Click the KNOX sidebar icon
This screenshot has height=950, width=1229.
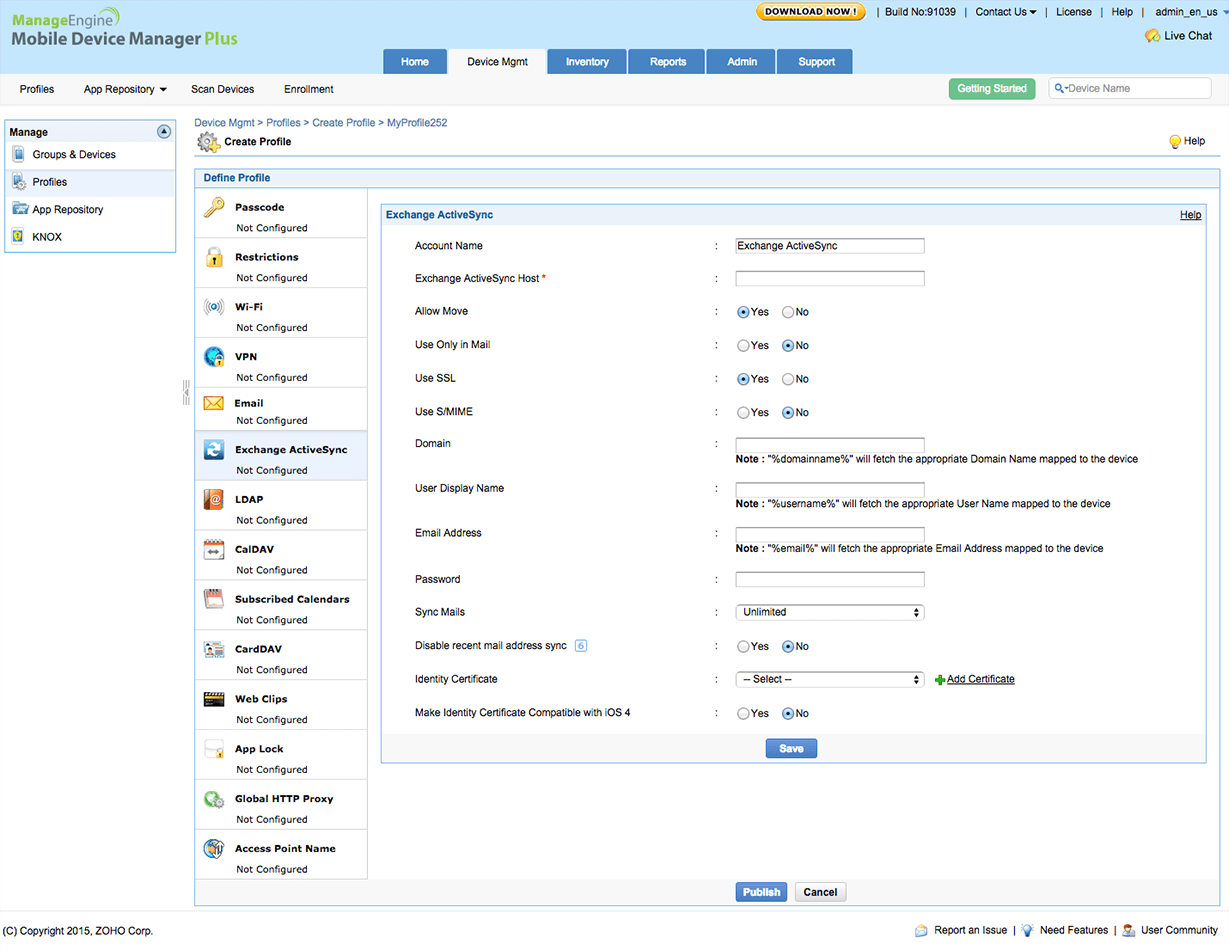19,237
